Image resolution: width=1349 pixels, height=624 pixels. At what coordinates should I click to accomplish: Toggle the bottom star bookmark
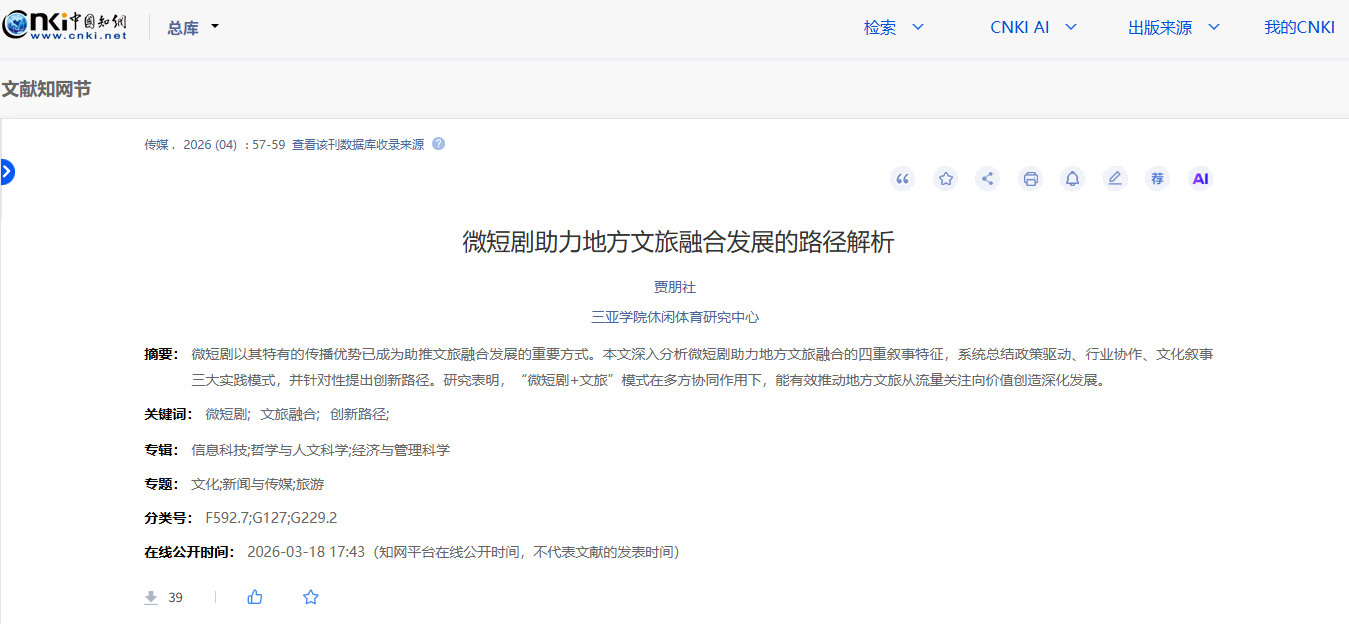(x=311, y=597)
